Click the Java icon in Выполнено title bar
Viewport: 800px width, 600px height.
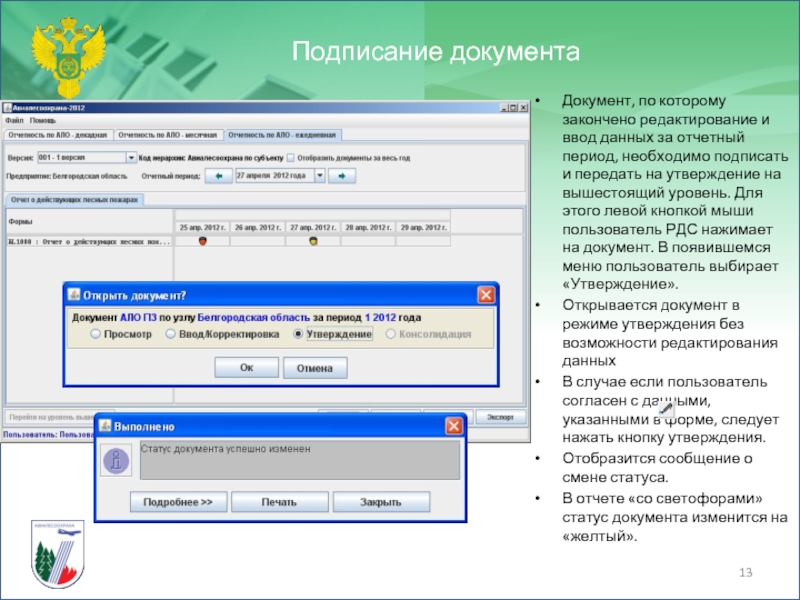click(x=105, y=424)
